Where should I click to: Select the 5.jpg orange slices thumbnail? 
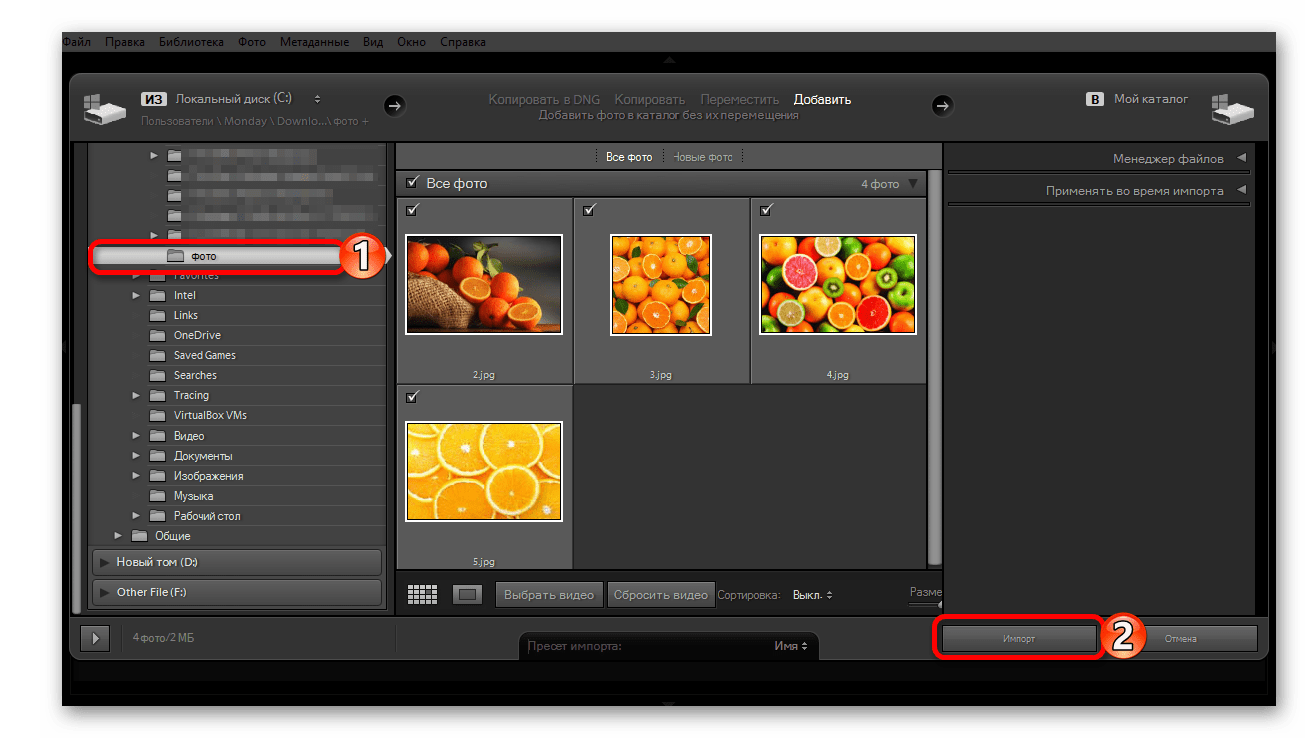coord(484,471)
